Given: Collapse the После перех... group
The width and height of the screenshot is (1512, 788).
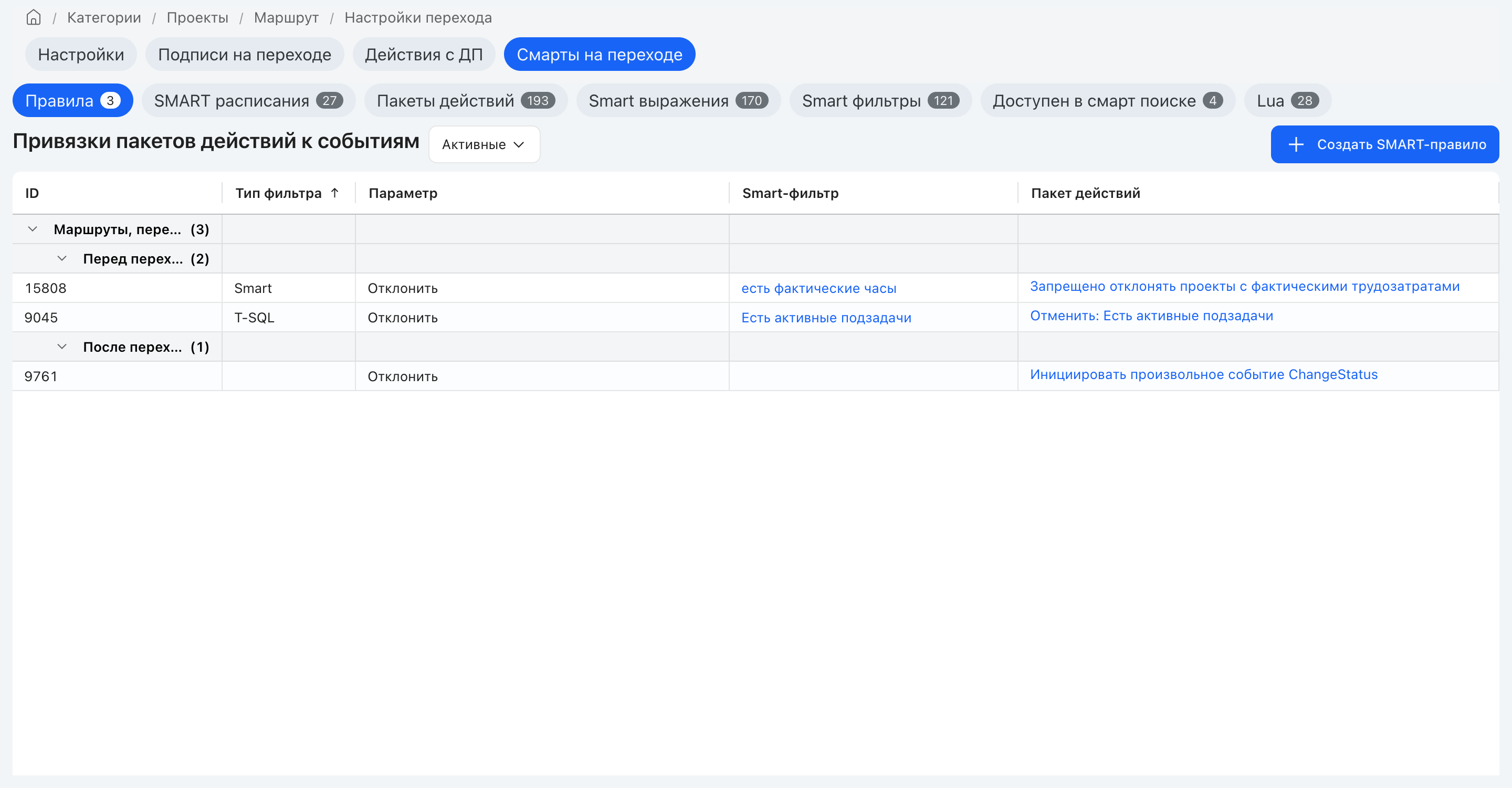Looking at the screenshot, I should 61,347.
